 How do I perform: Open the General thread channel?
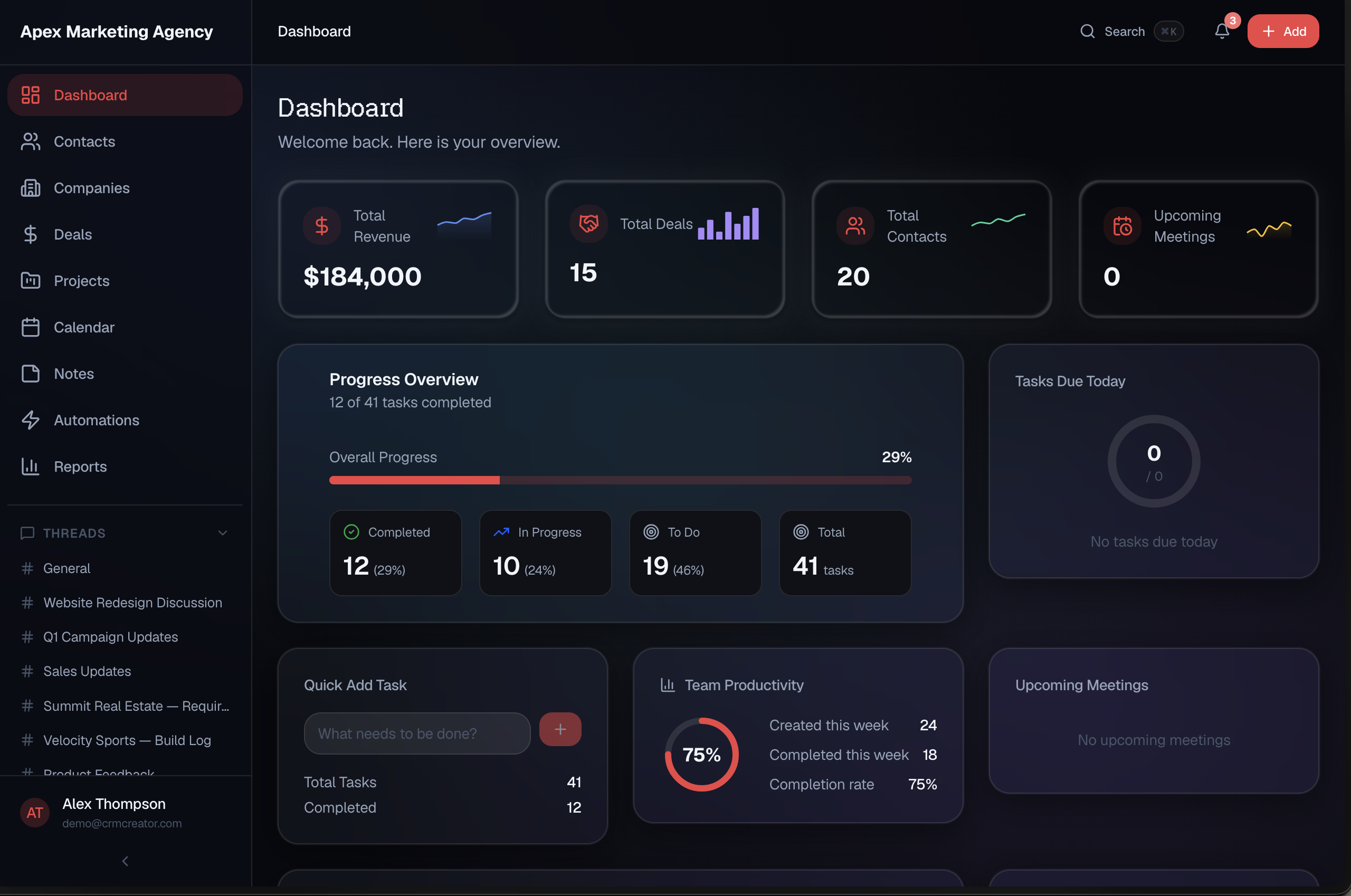tap(67, 568)
